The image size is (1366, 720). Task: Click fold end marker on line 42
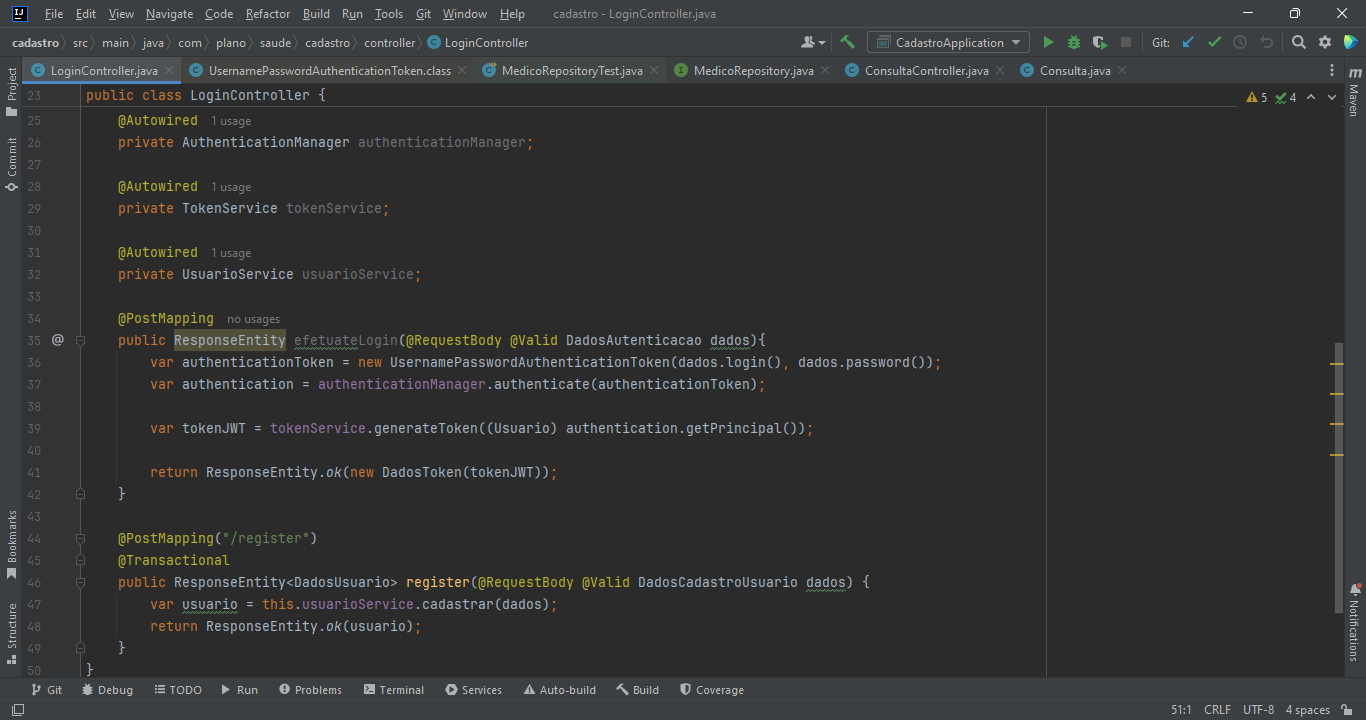81,494
